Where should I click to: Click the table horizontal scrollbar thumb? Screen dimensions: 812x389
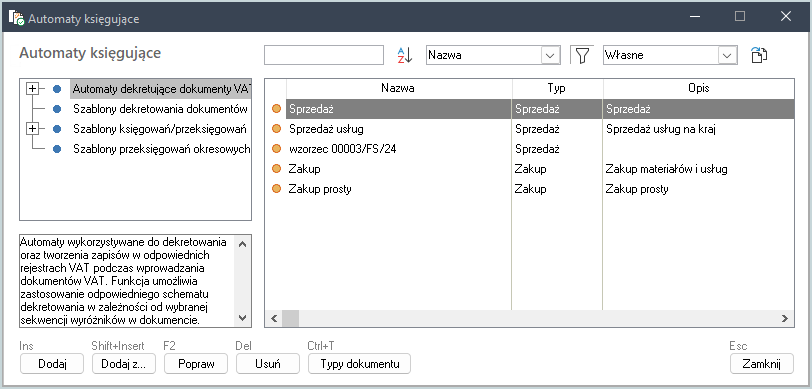[x=290, y=319]
